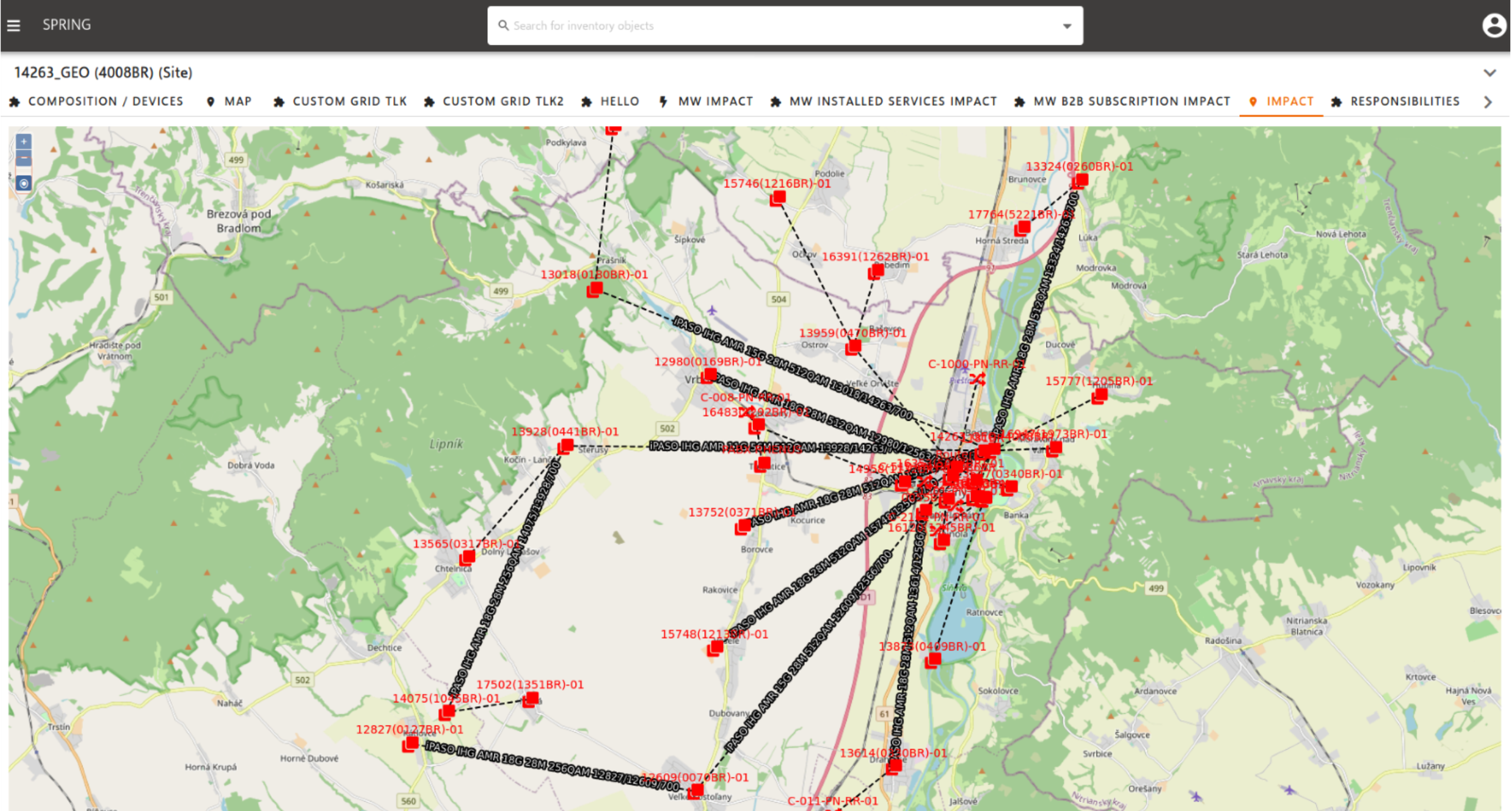Zoom out on the map
The image size is (1512, 811).
pyautogui.click(x=24, y=159)
